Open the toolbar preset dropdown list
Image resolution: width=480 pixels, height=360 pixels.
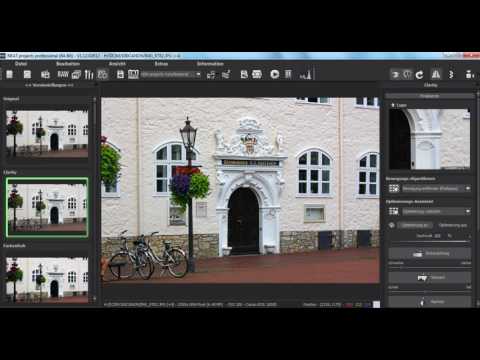pyautogui.click(x=171, y=74)
